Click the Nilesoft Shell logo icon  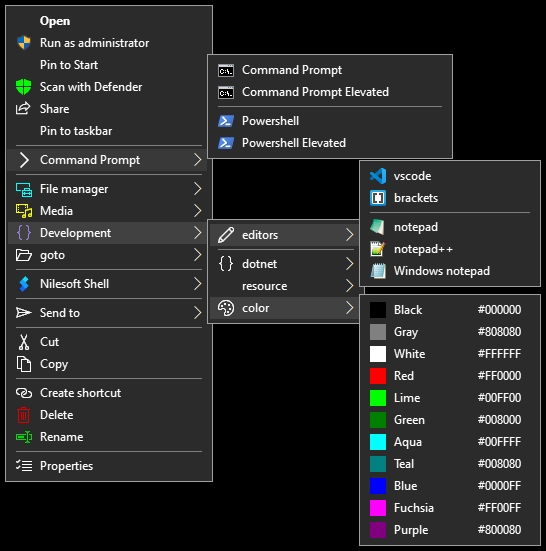24,284
